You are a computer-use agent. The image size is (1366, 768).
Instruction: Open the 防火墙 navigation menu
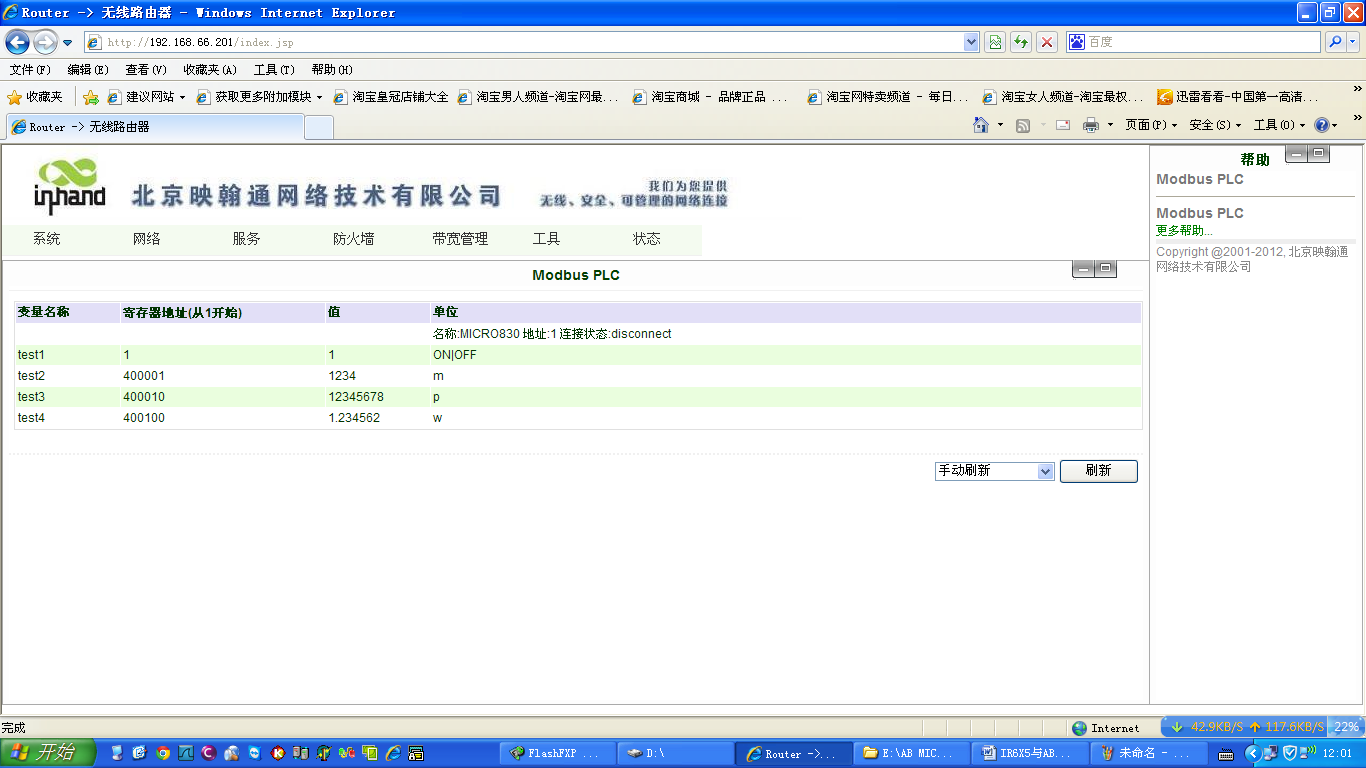coord(353,239)
